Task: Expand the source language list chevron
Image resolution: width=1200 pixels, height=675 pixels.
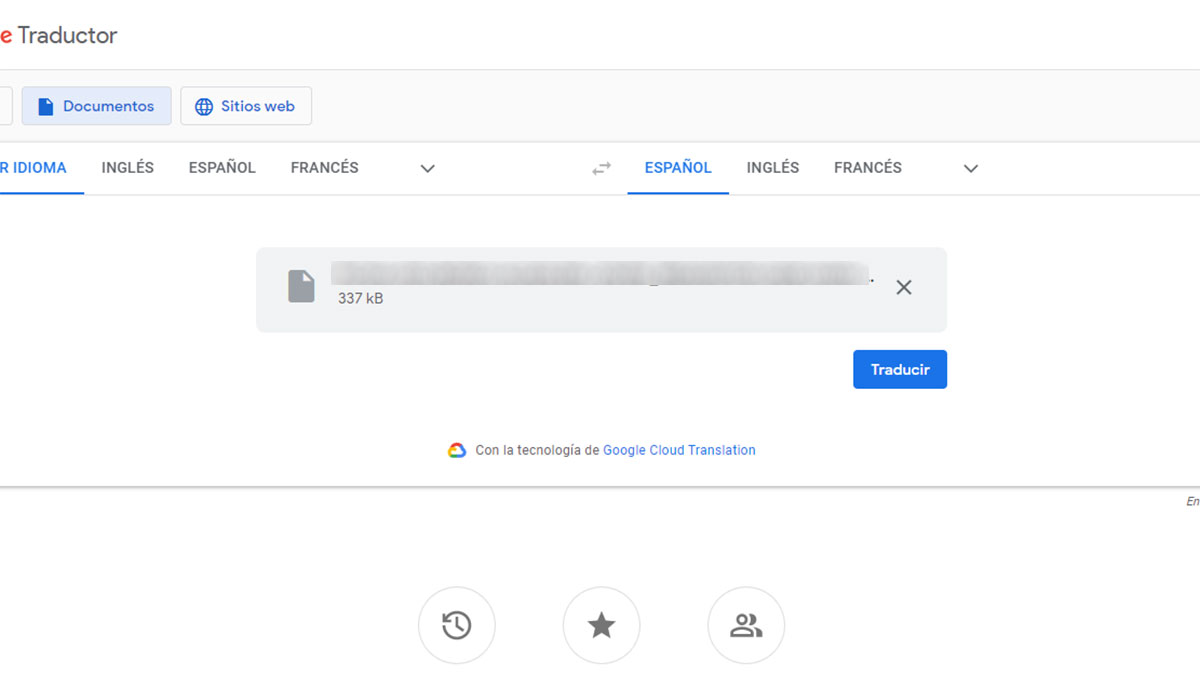Action: [x=428, y=169]
